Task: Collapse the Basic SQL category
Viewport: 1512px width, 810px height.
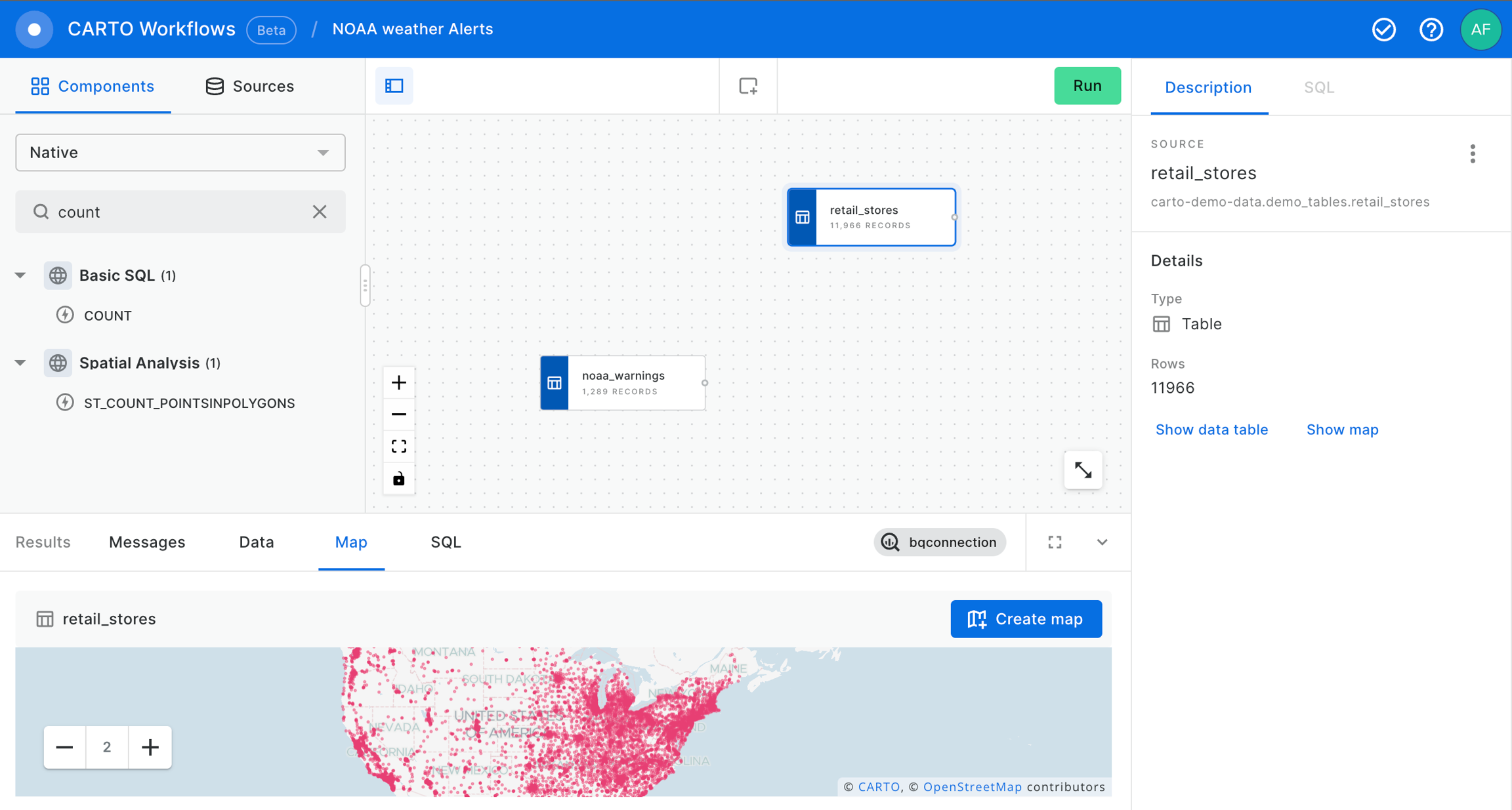Action: [21, 275]
